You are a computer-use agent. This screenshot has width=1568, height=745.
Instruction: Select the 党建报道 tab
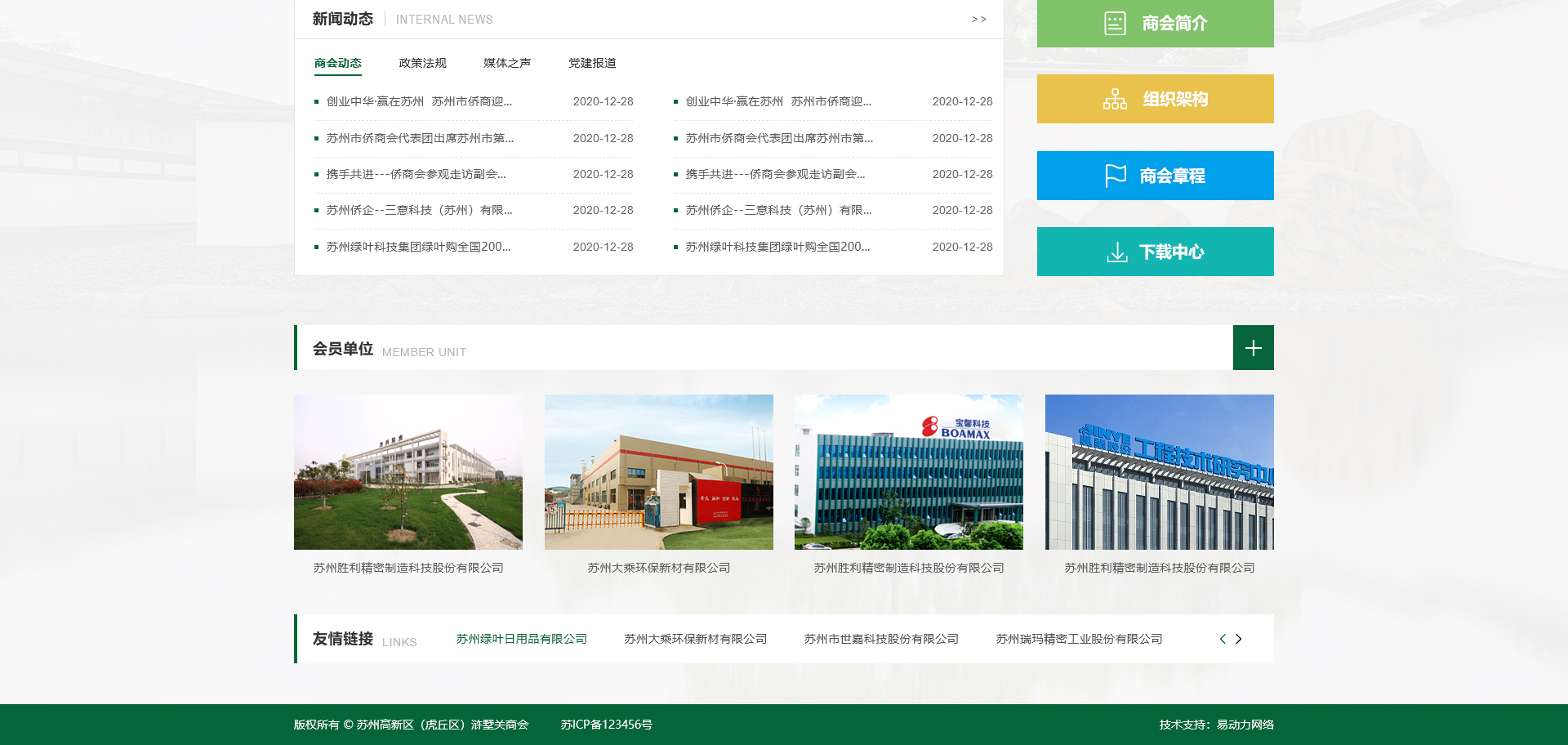pos(592,63)
